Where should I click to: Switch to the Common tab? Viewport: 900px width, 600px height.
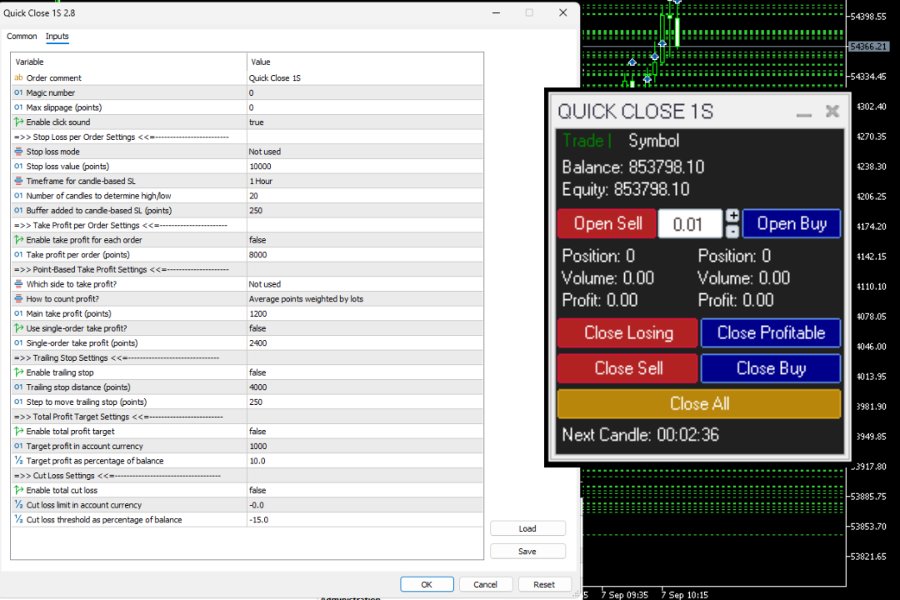pyautogui.click(x=21, y=36)
